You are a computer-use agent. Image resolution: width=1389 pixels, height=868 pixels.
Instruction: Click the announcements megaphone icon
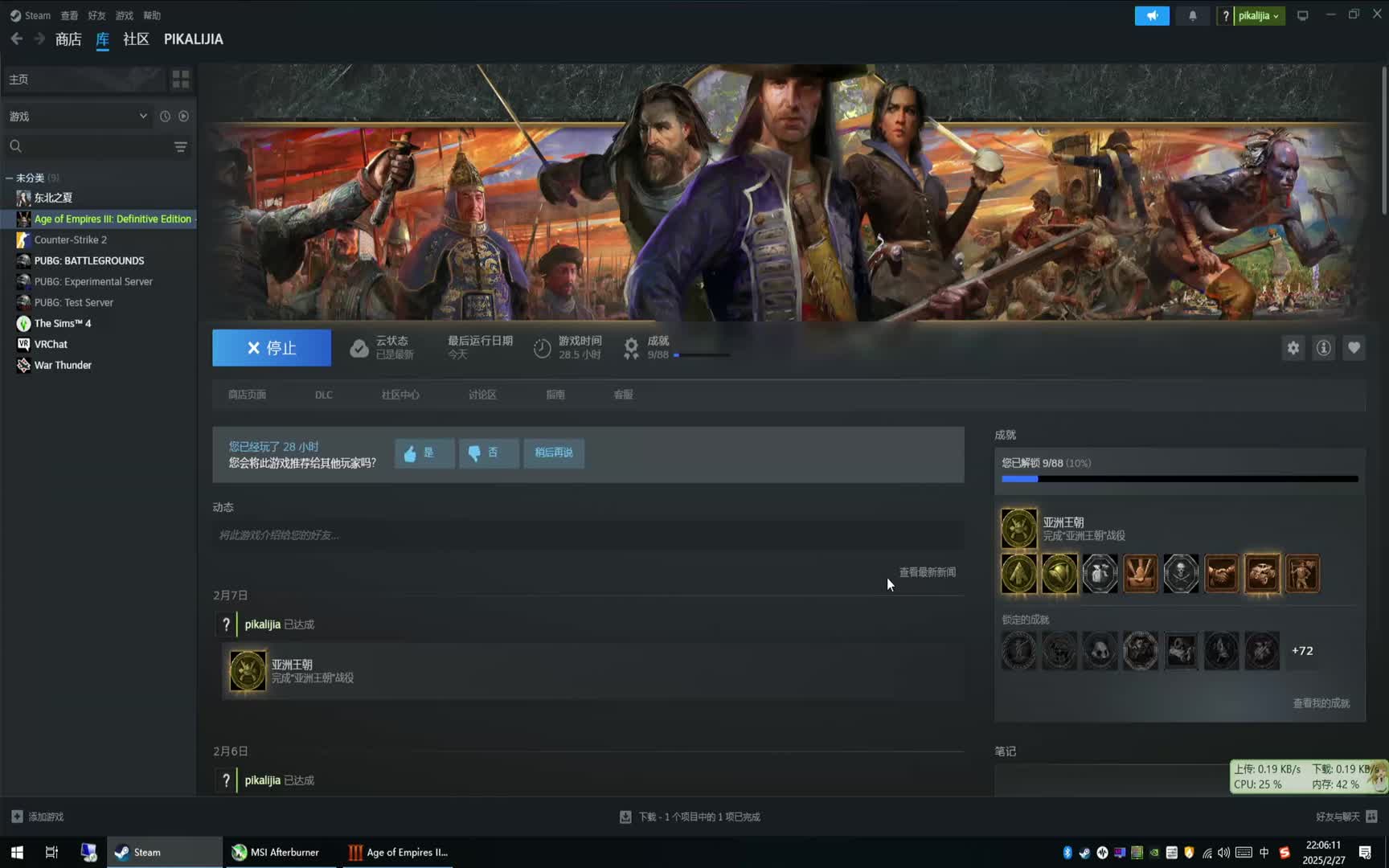[1151, 15]
